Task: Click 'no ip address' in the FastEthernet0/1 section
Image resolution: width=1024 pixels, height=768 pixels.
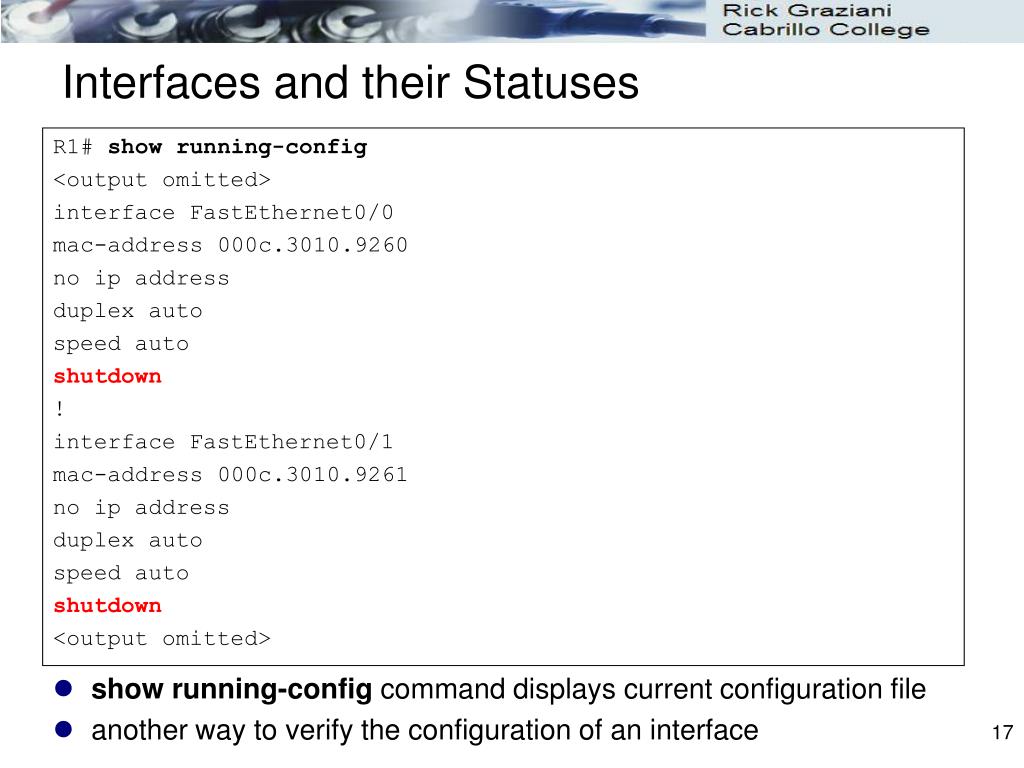Action: pos(141,507)
